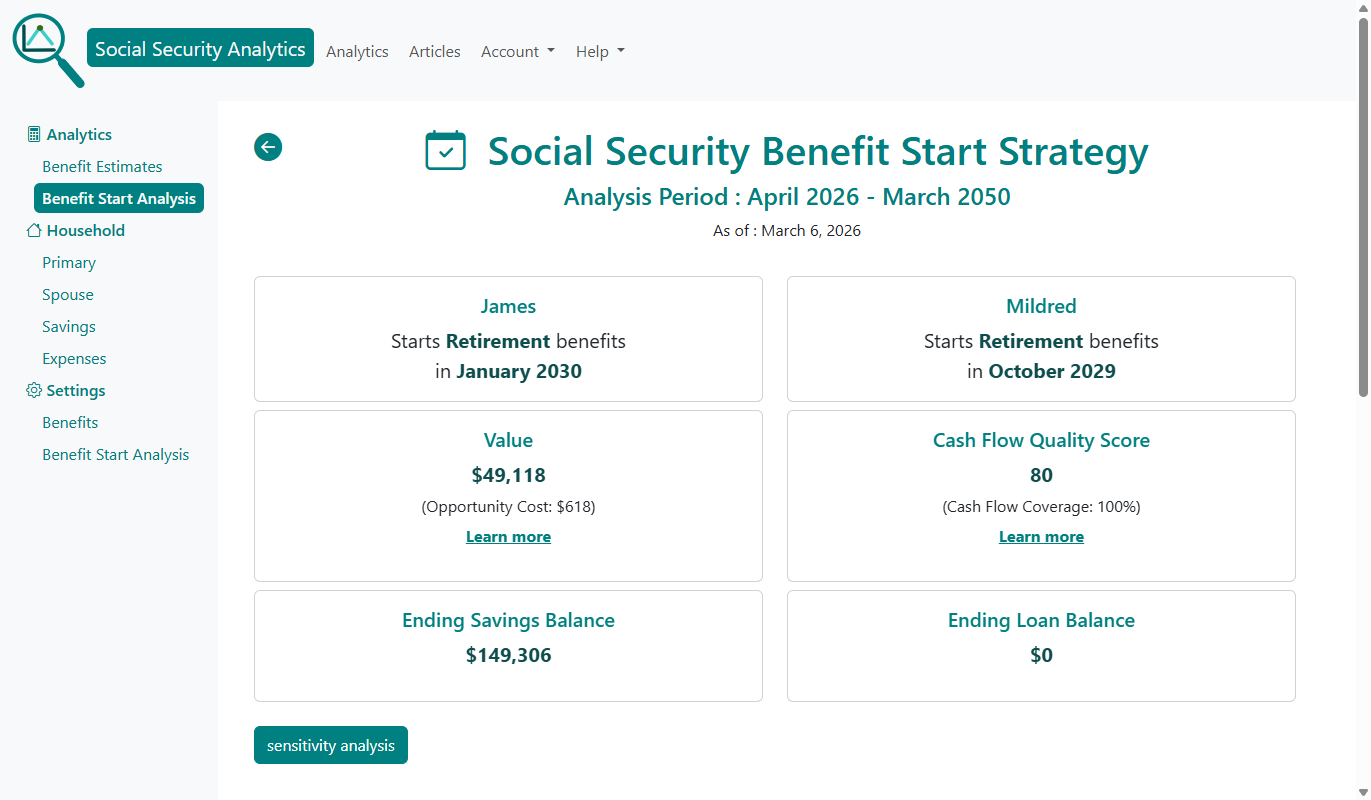Image resolution: width=1371 pixels, height=800 pixels.
Task: Open Benefit Estimates in the sidebar
Action: coord(101,166)
